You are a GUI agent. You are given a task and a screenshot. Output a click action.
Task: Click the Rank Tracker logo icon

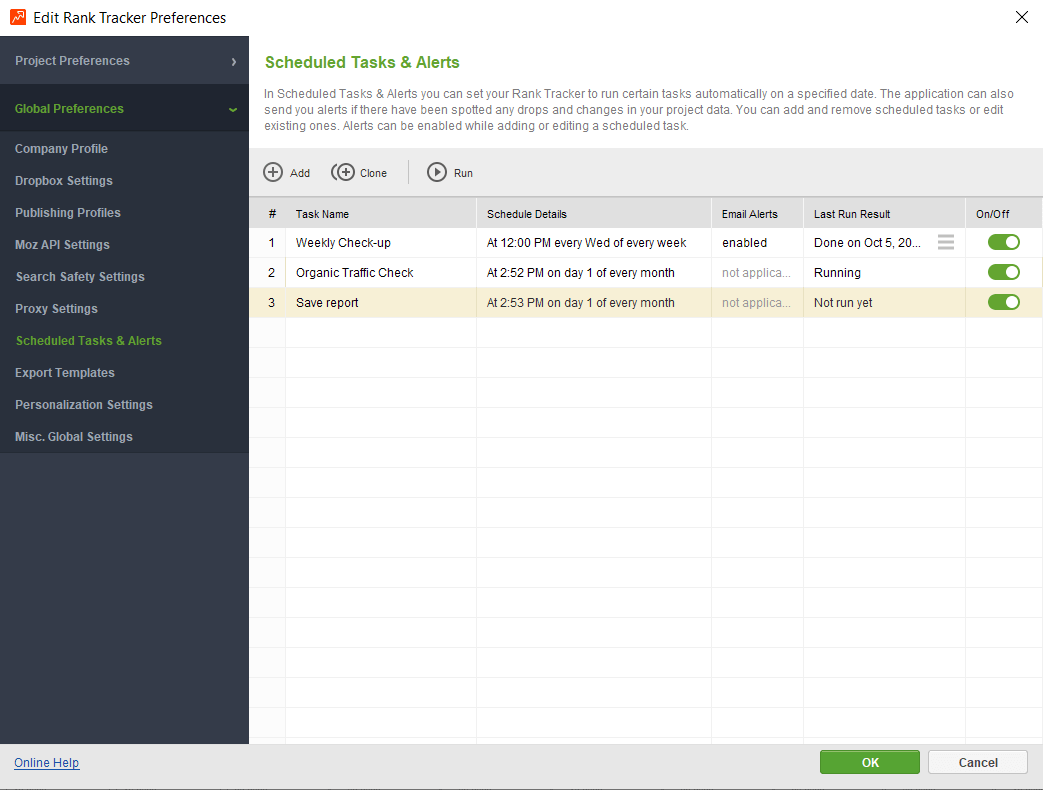[18, 17]
